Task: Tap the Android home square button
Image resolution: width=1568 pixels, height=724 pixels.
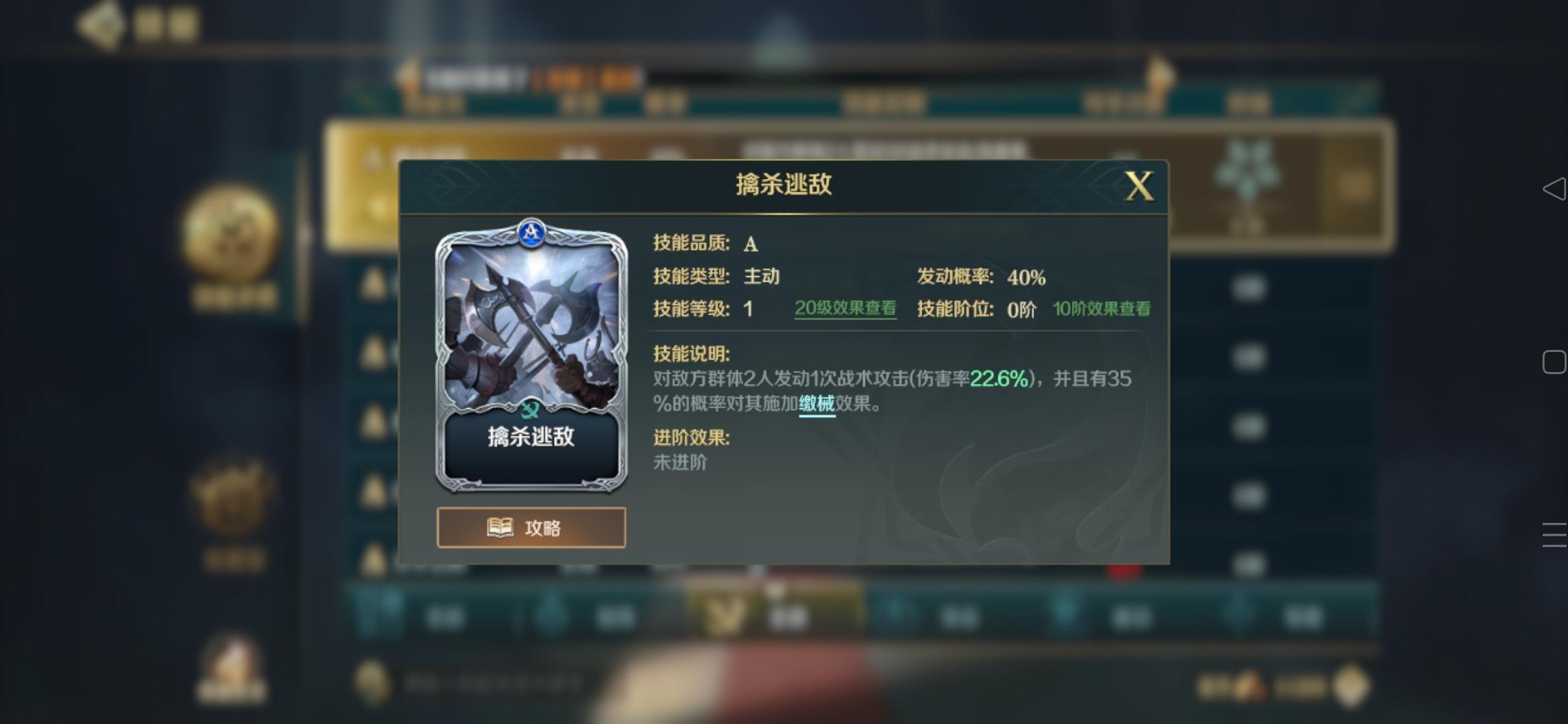Action: [1554, 362]
